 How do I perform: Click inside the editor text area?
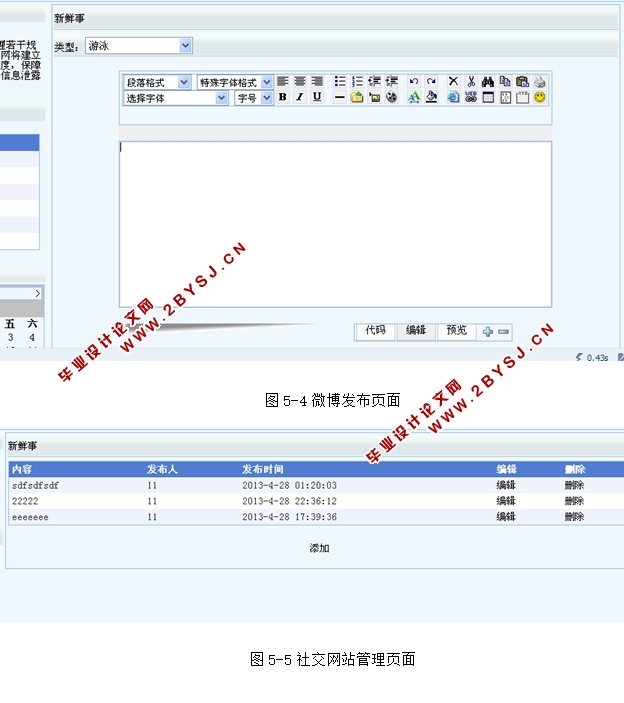(335, 224)
